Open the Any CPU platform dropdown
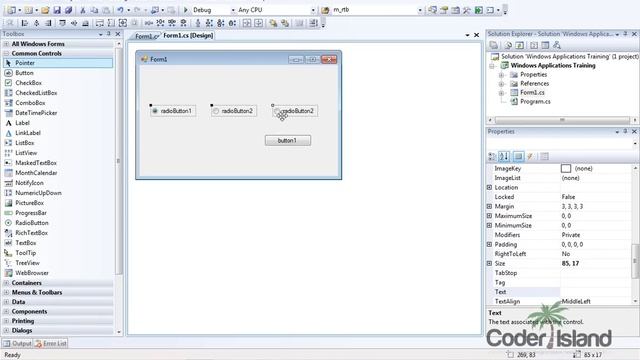The width and height of the screenshot is (640, 360). pos(313,10)
